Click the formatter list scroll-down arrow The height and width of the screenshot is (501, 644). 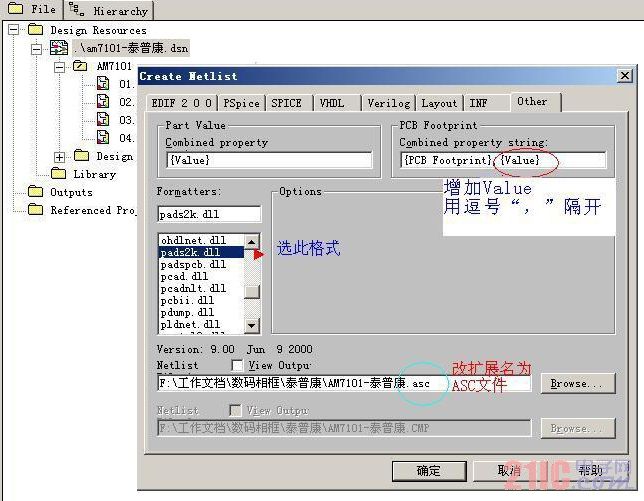point(252,326)
